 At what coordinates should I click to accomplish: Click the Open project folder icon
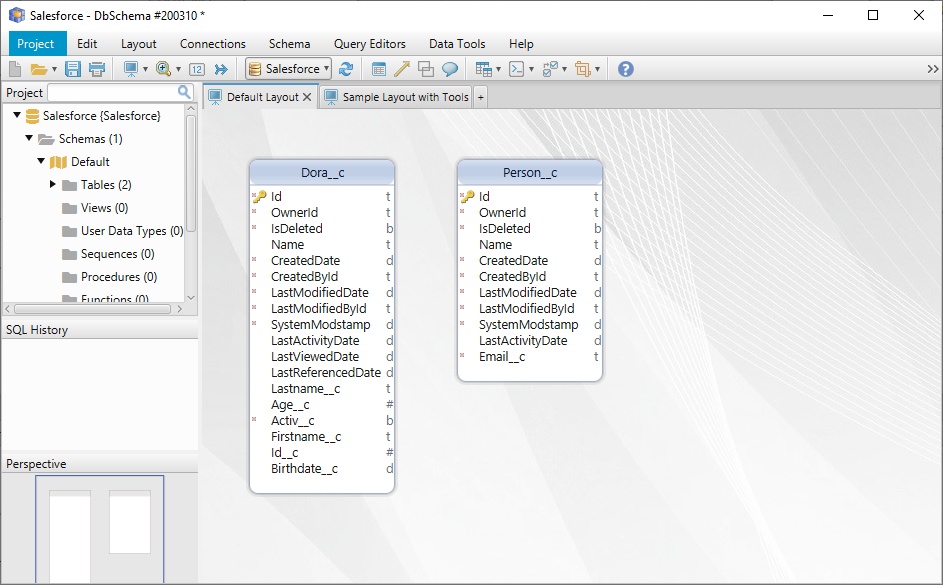[38, 69]
